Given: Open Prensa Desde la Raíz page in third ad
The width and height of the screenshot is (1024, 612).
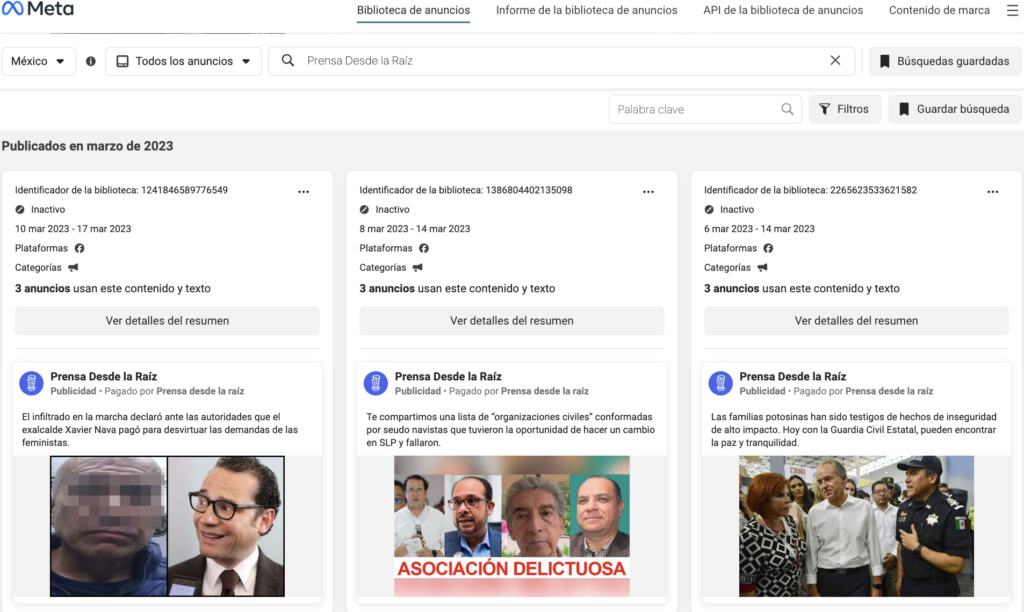Looking at the screenshot, I should point(793,376).
